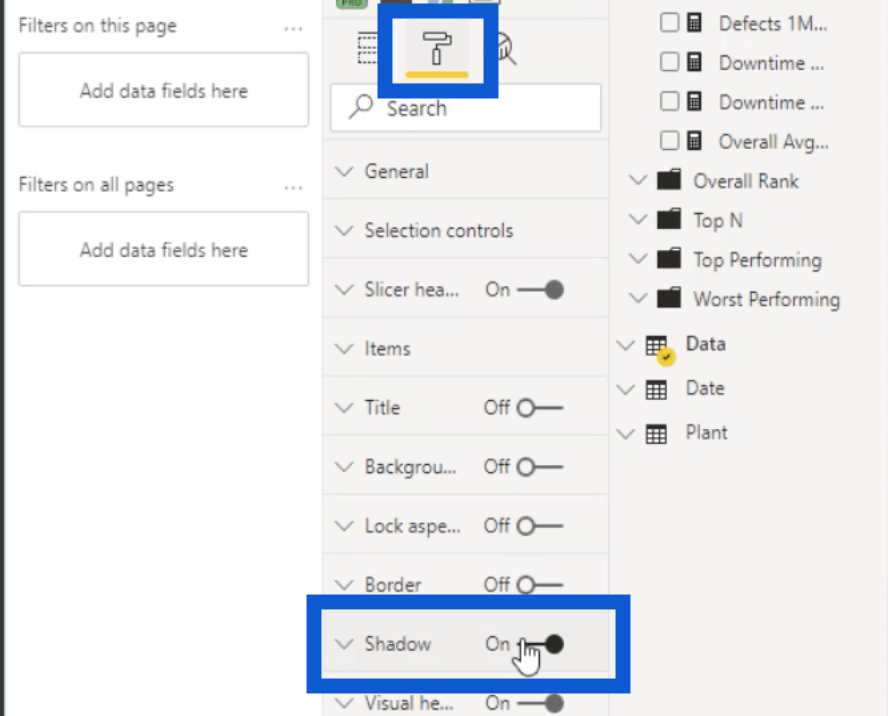Check the Defects 1M measure checkbox
The image size is (888, 716).
click(x=669, y=23)
